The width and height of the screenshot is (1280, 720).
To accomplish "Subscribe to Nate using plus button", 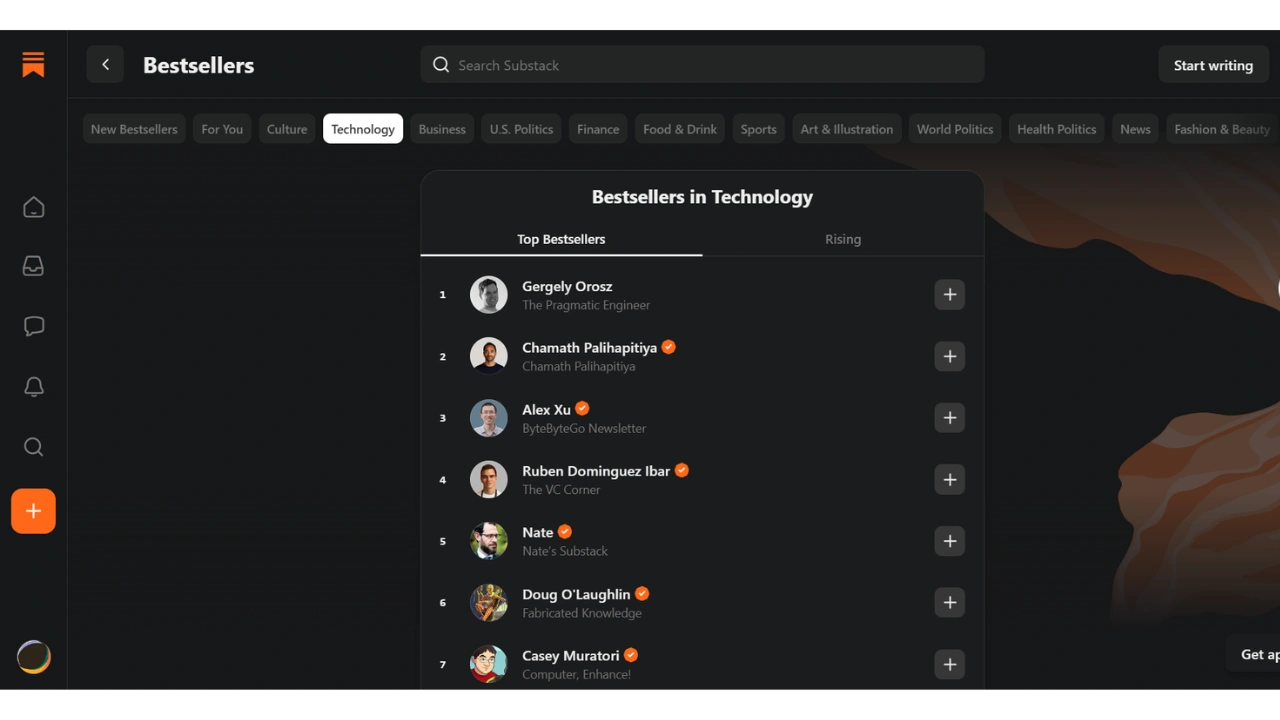I will click(950, 541).
